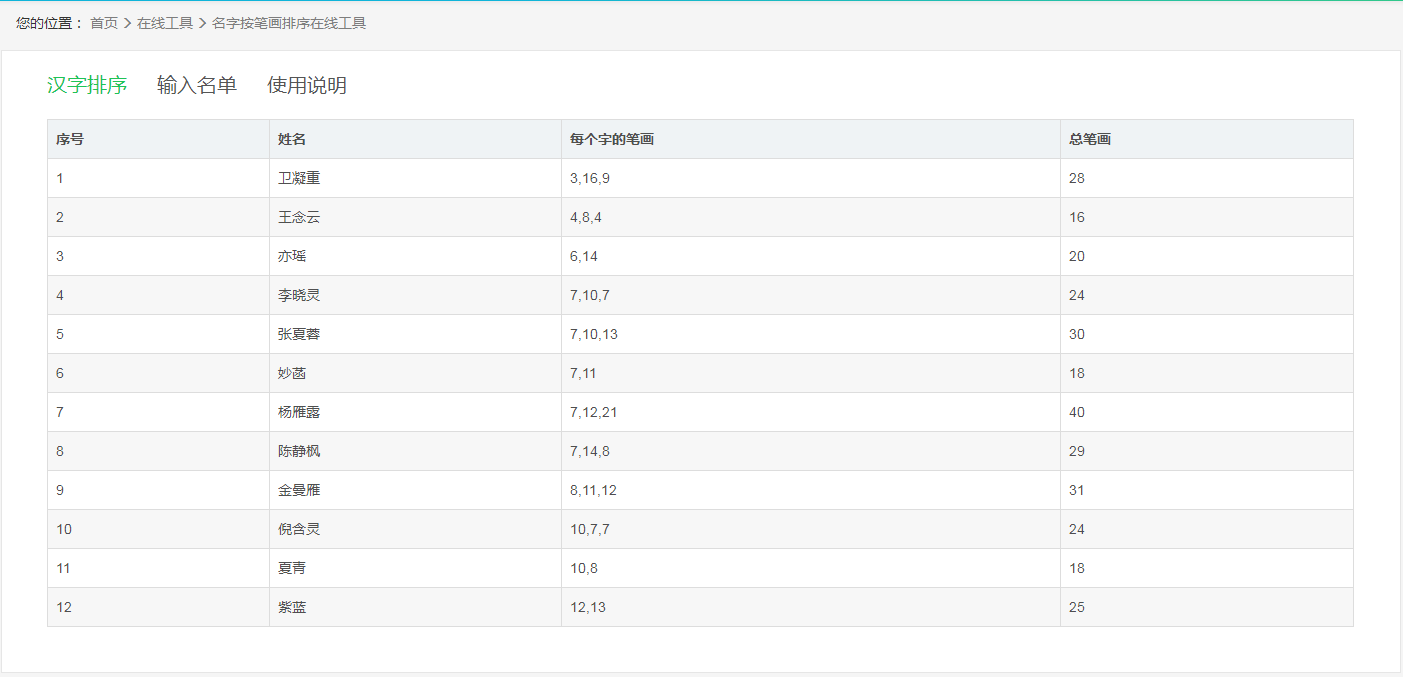The image size is (1403, 677).
Task: Open the 使用说明 tab
Action: 305,85
